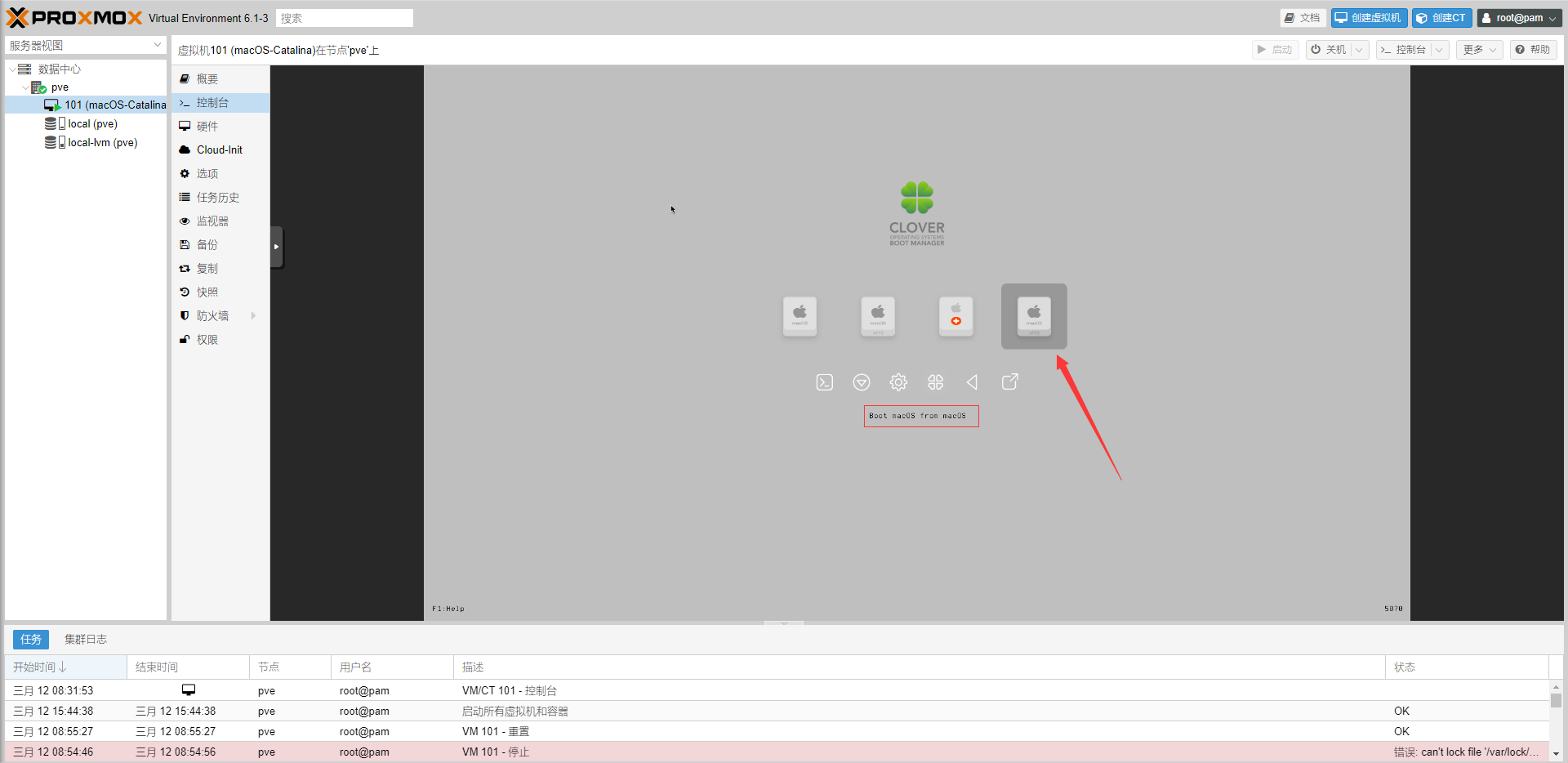Screen dimensions: 1568x763
Task: Click the Create CT button
Action: pos(1441,18)
